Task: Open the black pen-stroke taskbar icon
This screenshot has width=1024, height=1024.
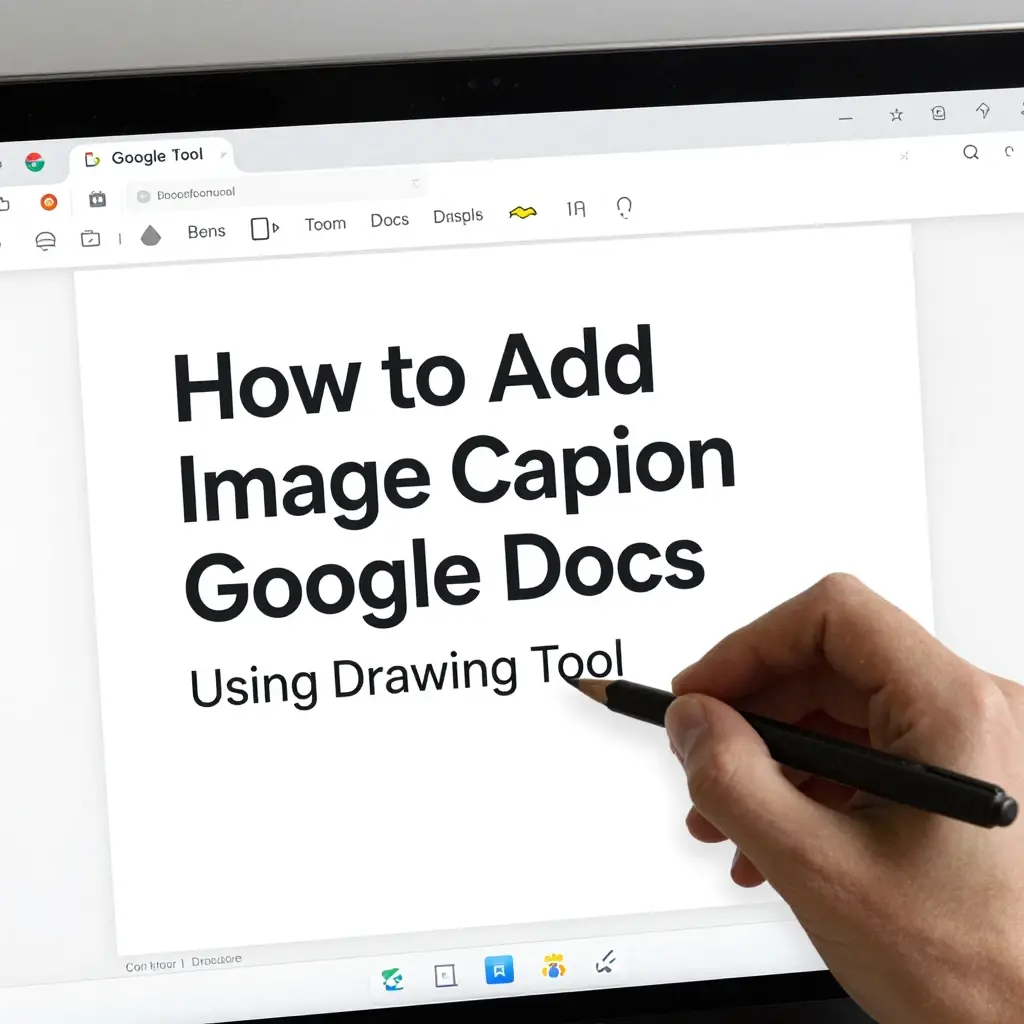Action: (x=607, y=961)
